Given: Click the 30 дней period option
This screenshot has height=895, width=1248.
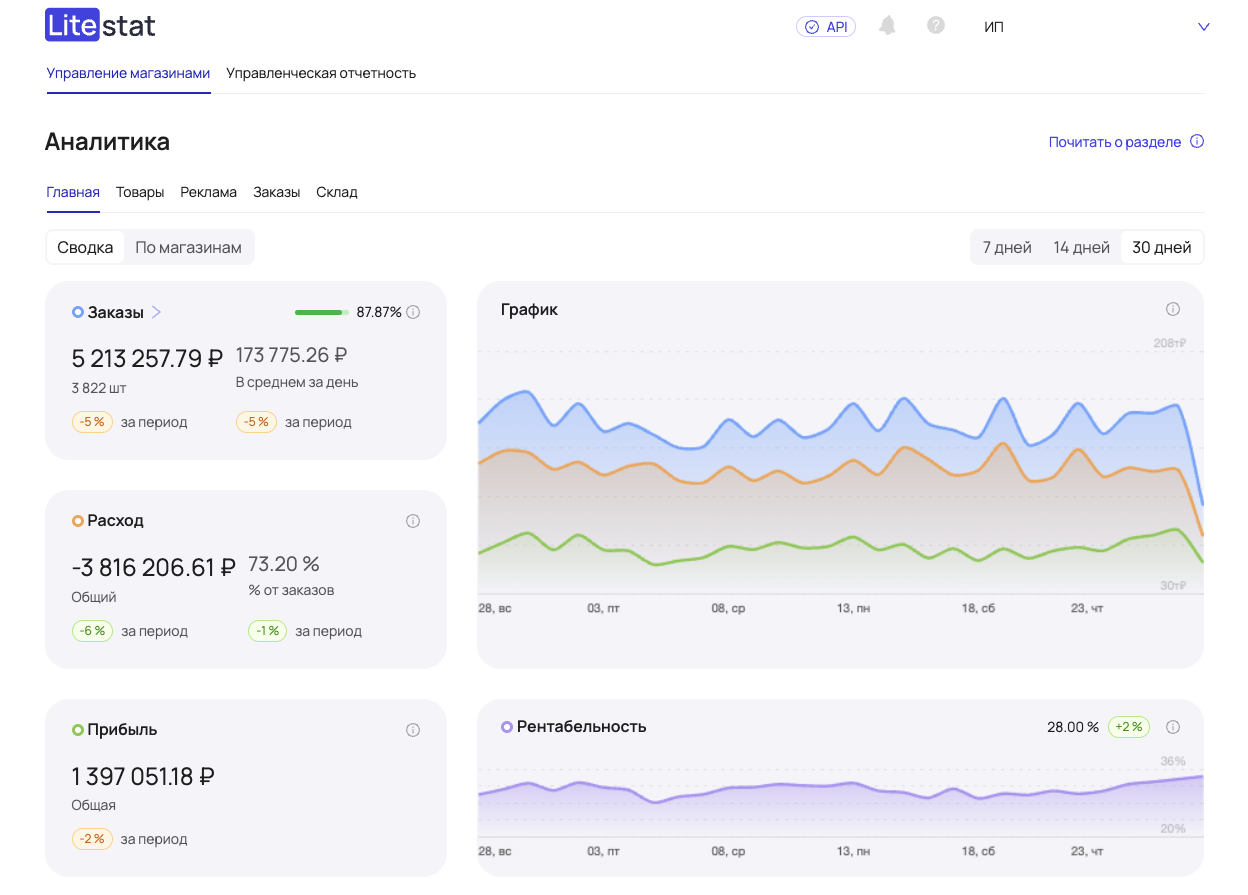Looking at the screenshot, I should pos(1161,247).
